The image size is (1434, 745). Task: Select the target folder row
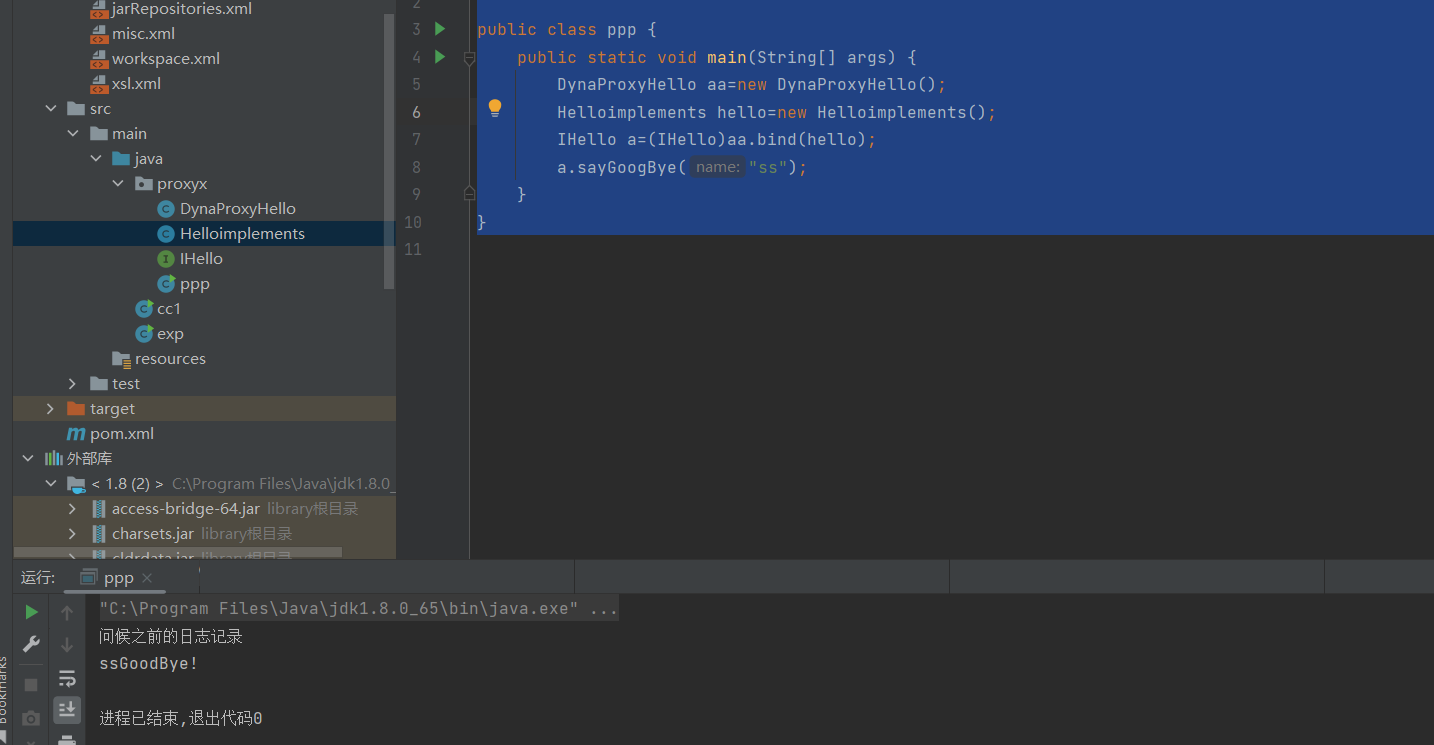pos(204,409)
